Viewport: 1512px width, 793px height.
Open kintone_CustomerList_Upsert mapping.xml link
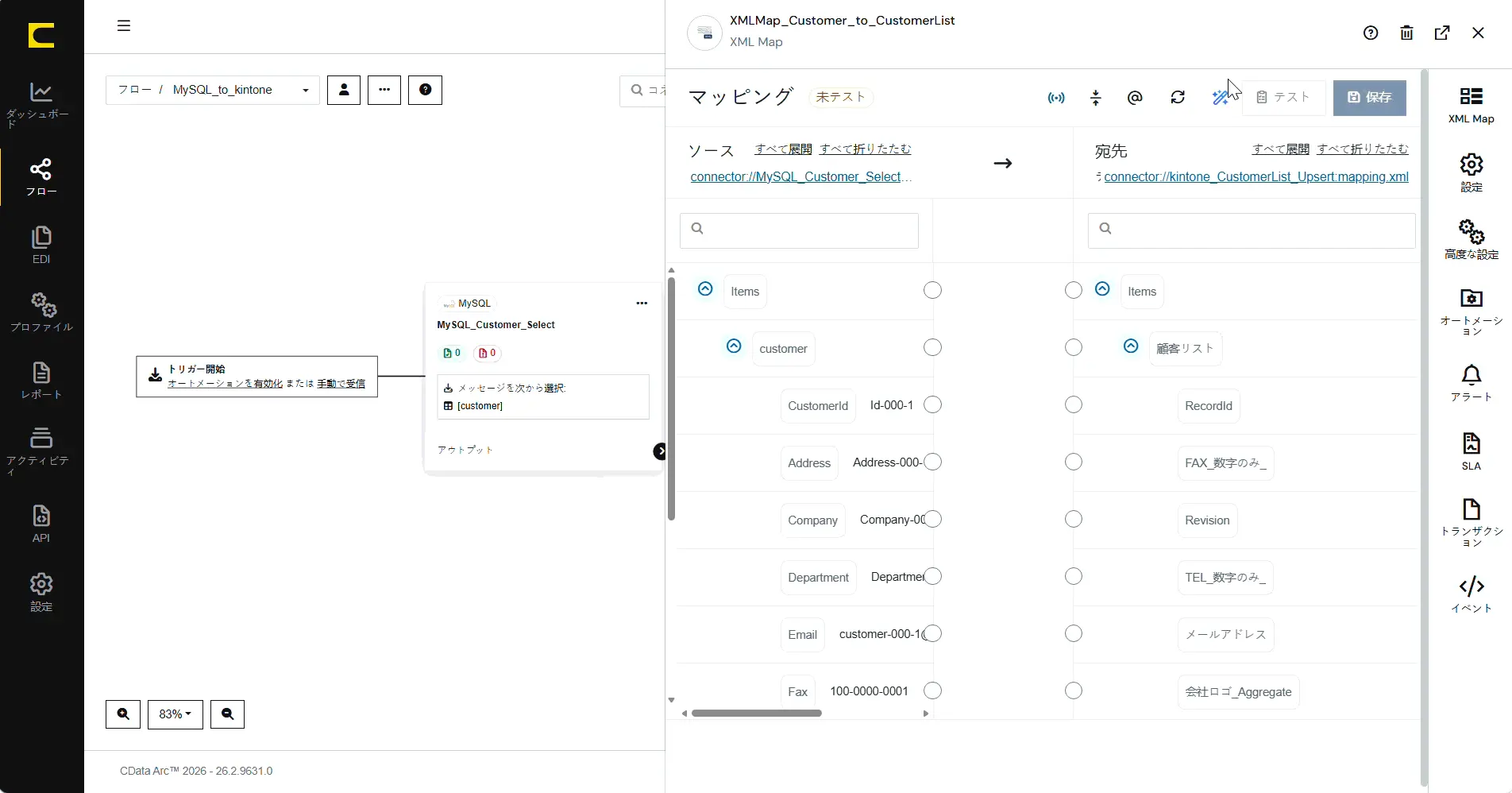tap(1256, 176)
